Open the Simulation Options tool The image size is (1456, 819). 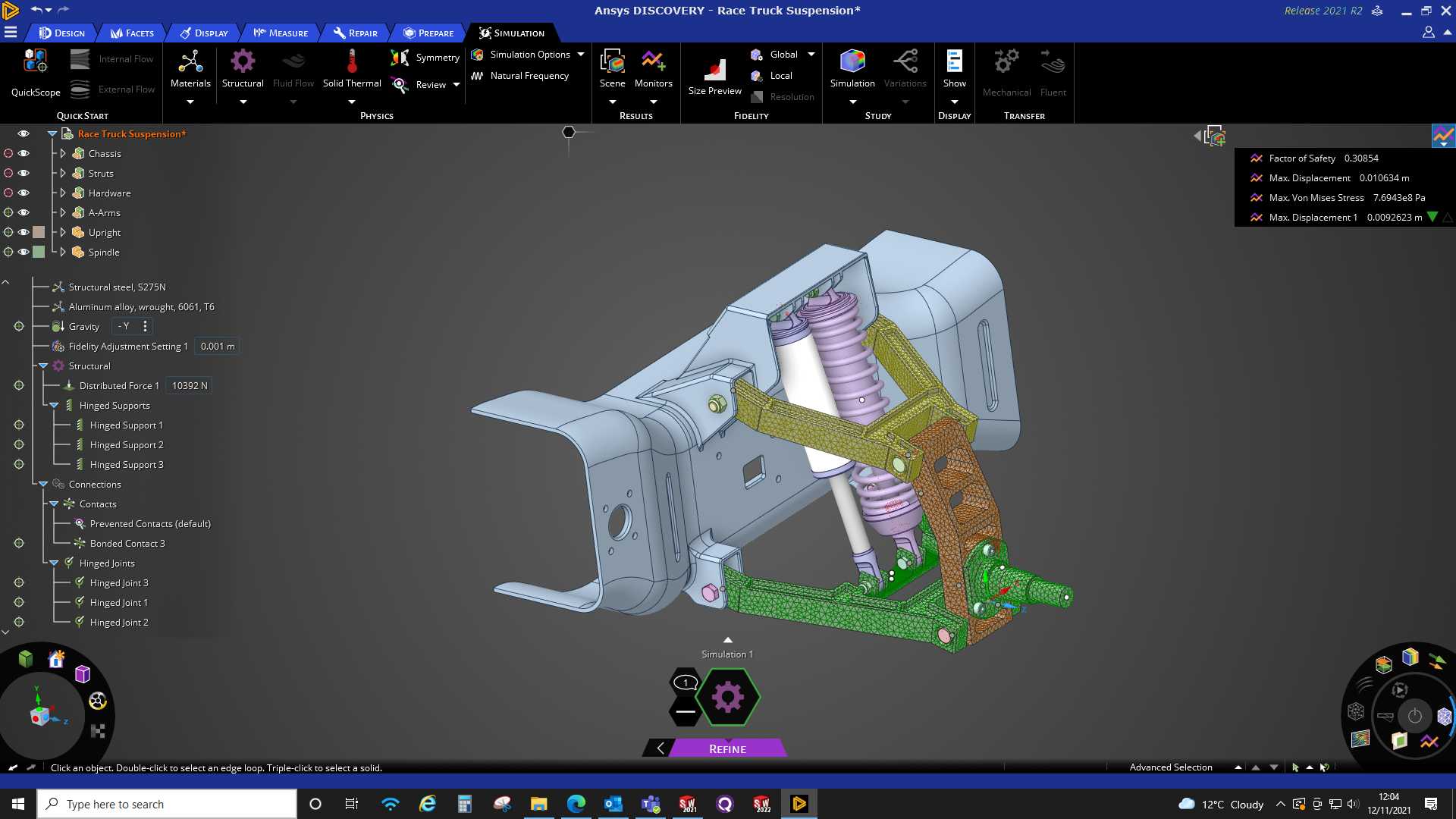[x=521, y=55]
